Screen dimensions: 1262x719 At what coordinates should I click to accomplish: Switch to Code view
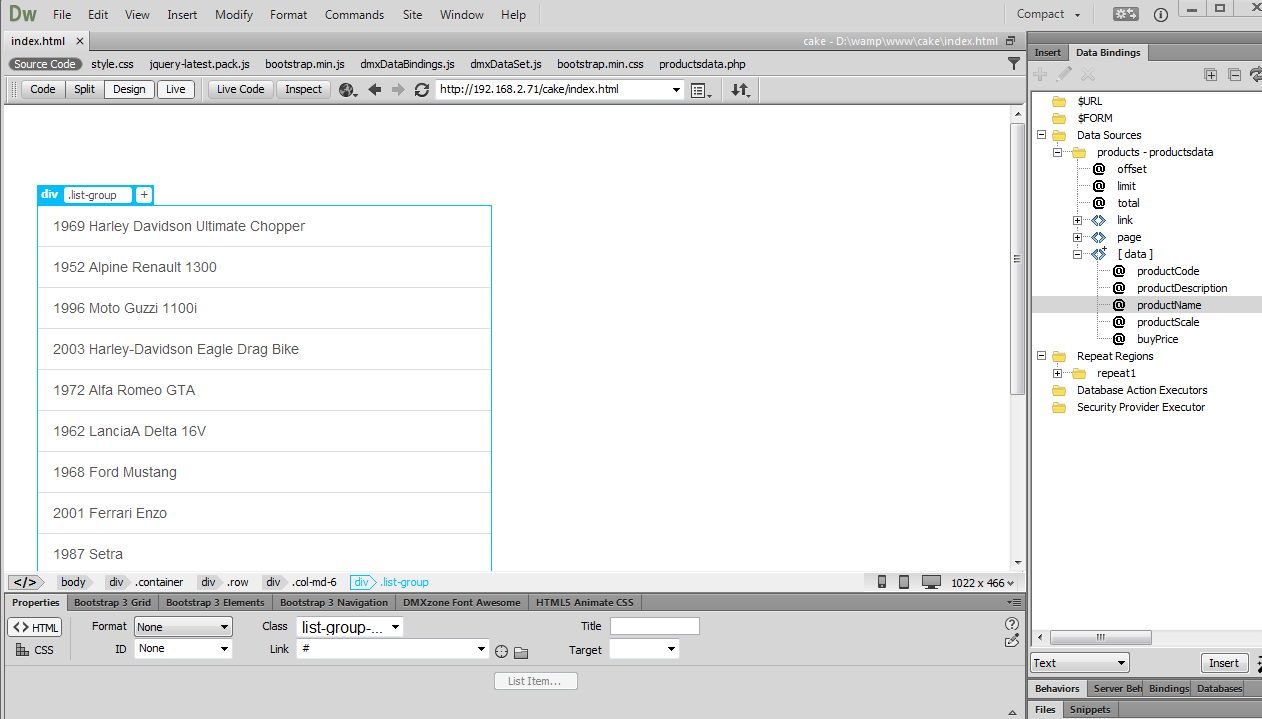(x=43, y=89)
